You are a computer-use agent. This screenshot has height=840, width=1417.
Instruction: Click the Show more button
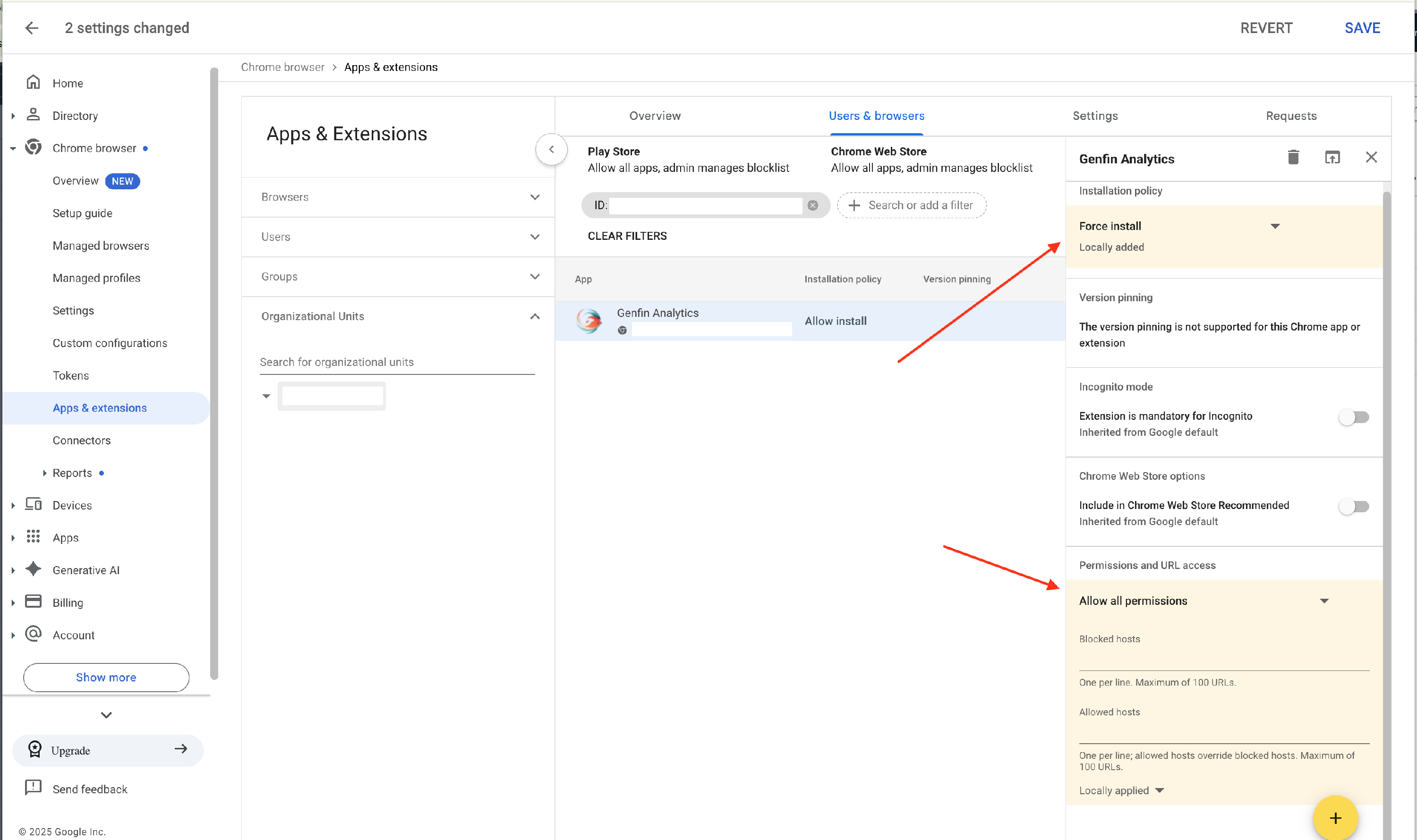pos(106,678)
